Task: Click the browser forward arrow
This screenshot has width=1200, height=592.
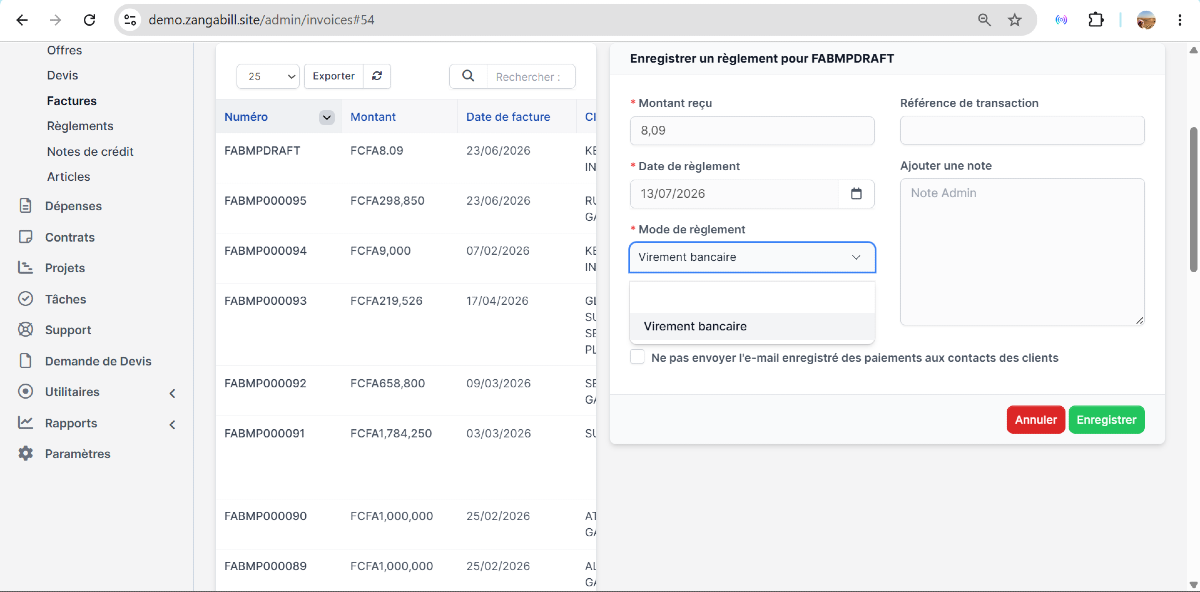Action: pos(55,20)
